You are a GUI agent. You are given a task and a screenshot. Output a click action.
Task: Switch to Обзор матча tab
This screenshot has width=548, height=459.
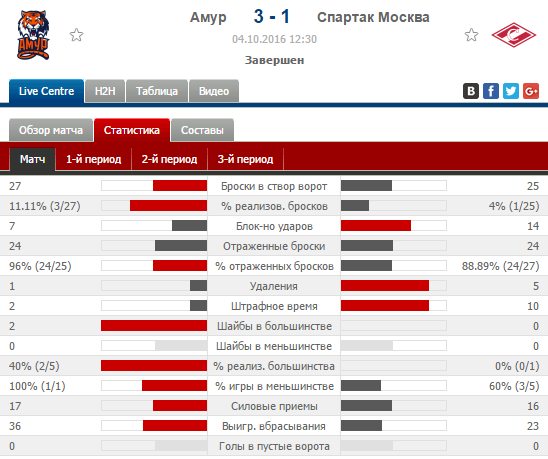[51, 130]
